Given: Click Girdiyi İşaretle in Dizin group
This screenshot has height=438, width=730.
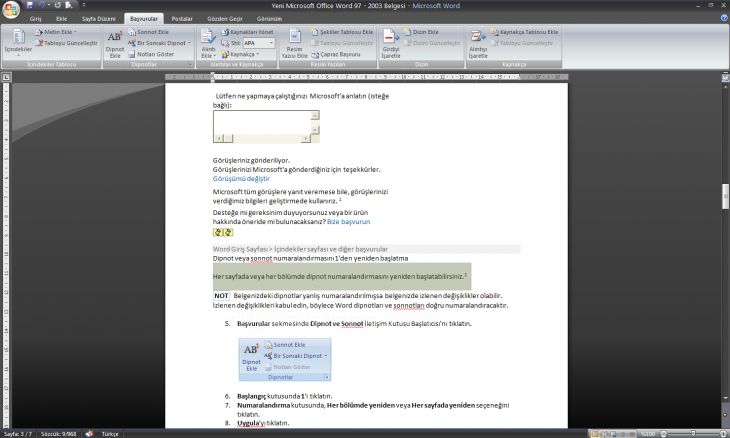Looking at the screenshot, I should click(391, 43).
